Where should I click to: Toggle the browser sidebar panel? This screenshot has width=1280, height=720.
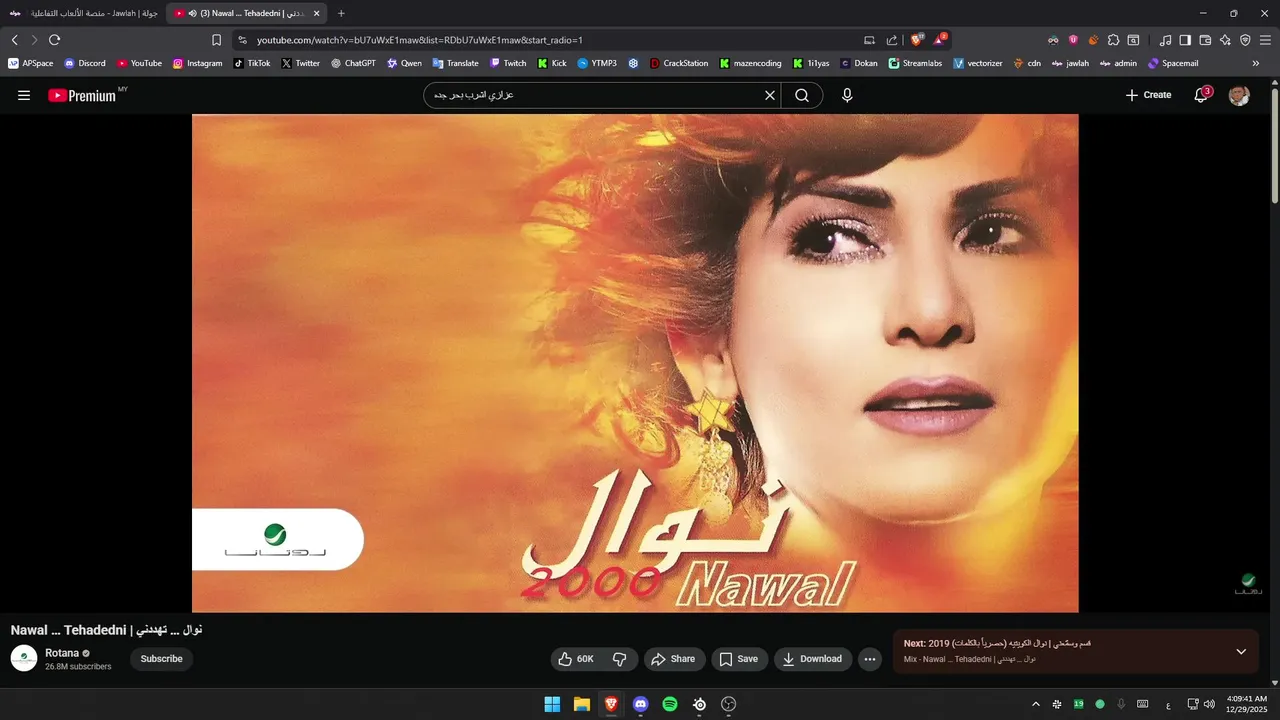[1185, 40]
